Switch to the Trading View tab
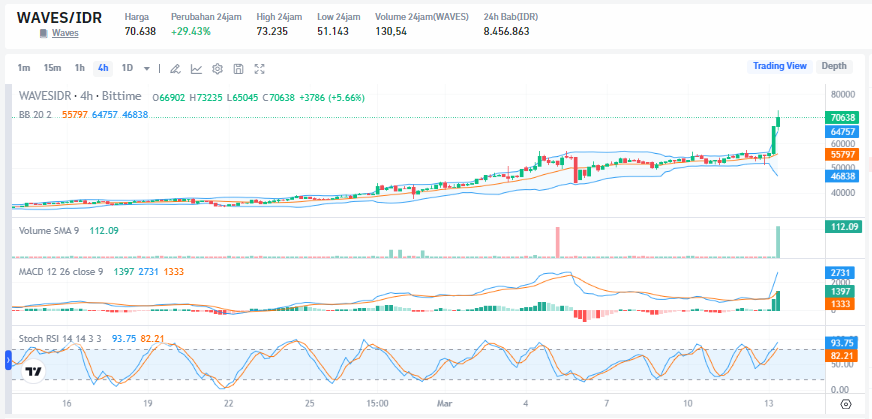 tap(780, 66)
